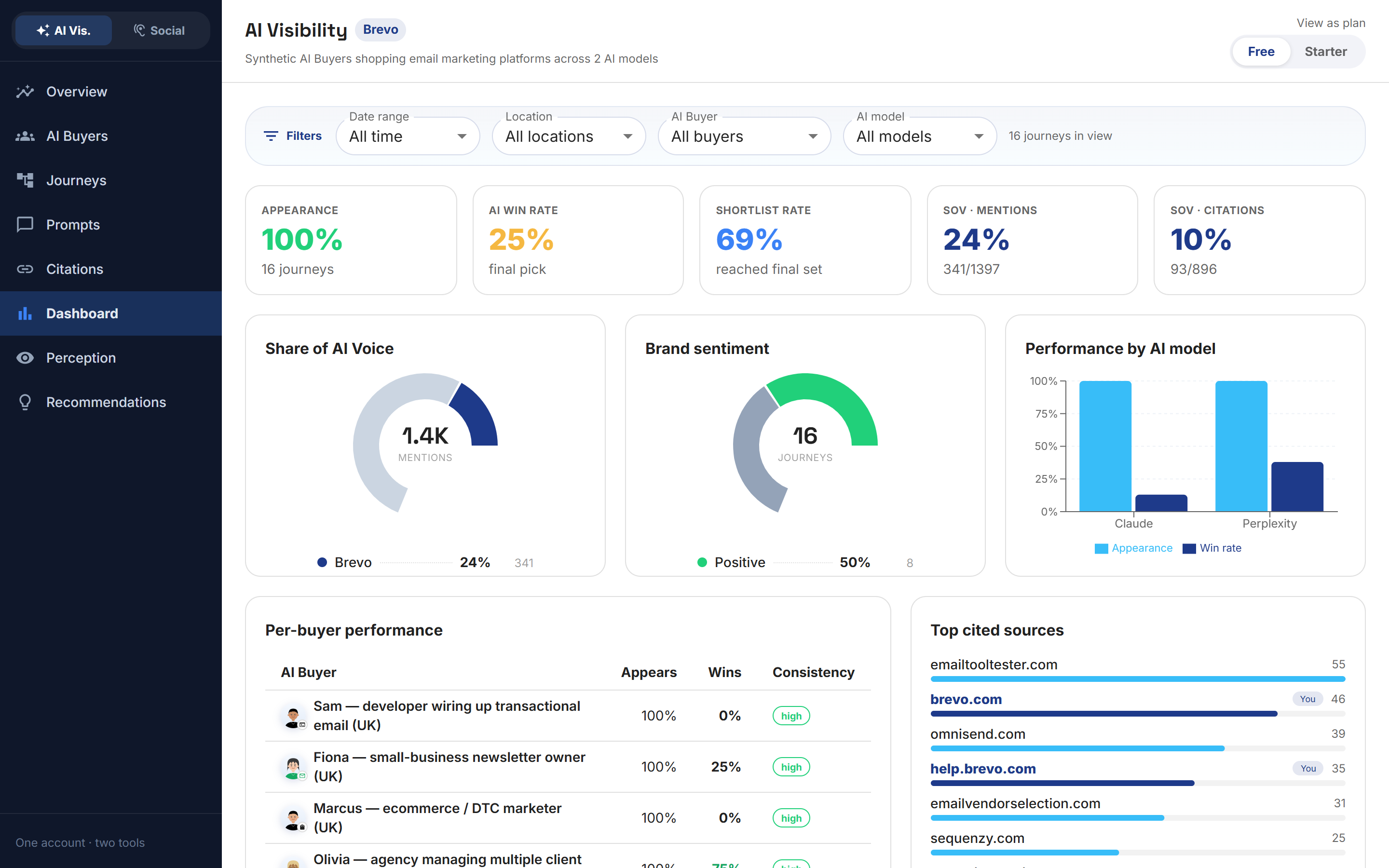Open the AI Buyer dropdown
Screen dimensions: 1389x868
tap(745, 136)
